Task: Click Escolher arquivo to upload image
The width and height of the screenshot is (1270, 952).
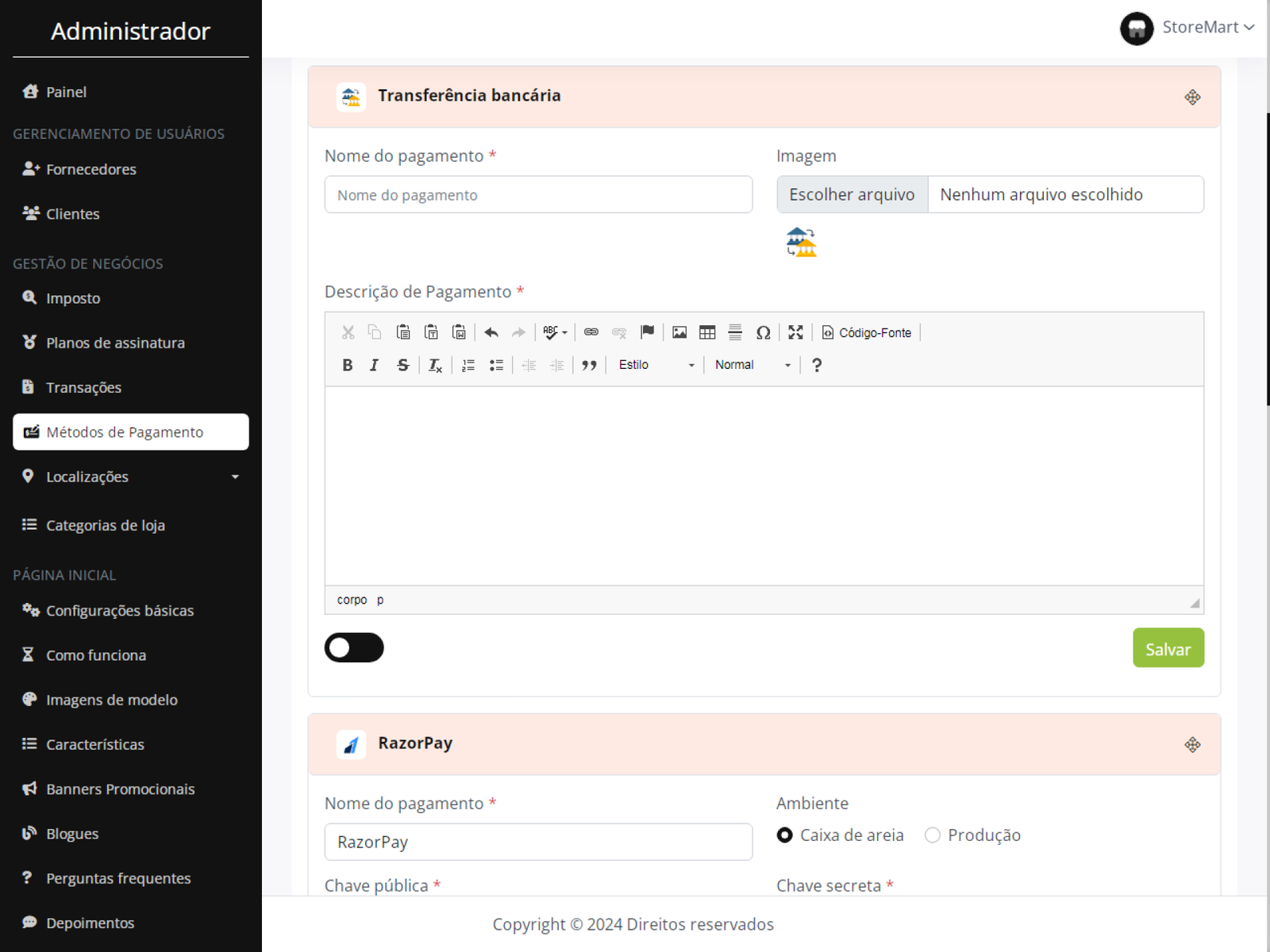Action: pos(852,194)
